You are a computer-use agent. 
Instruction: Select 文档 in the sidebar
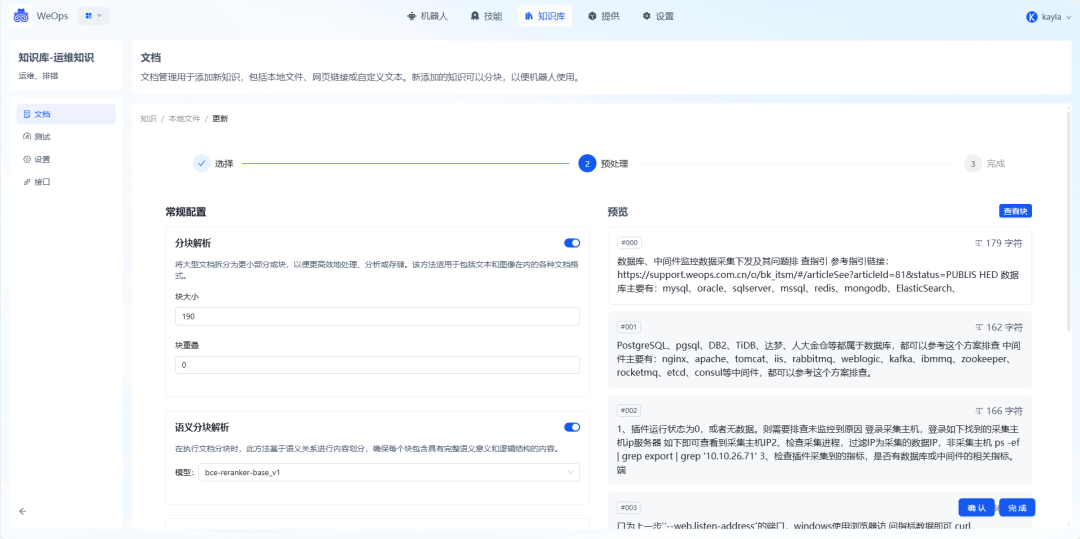pyautogui.click(x=66, y=114)
